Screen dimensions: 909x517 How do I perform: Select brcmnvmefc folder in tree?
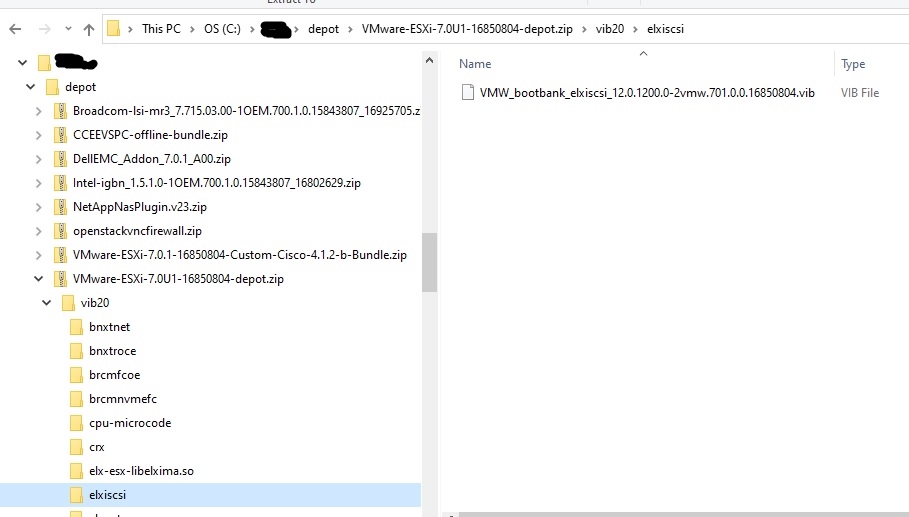[x=123, y=399]
